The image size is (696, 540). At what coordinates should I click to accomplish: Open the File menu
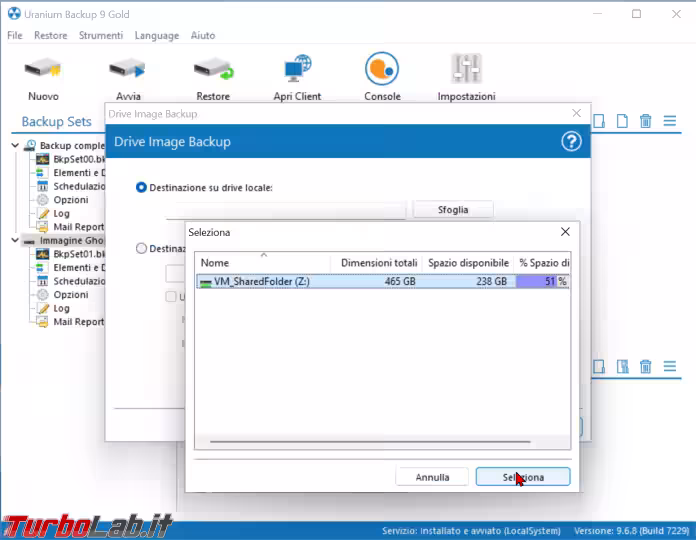(15, 35)
